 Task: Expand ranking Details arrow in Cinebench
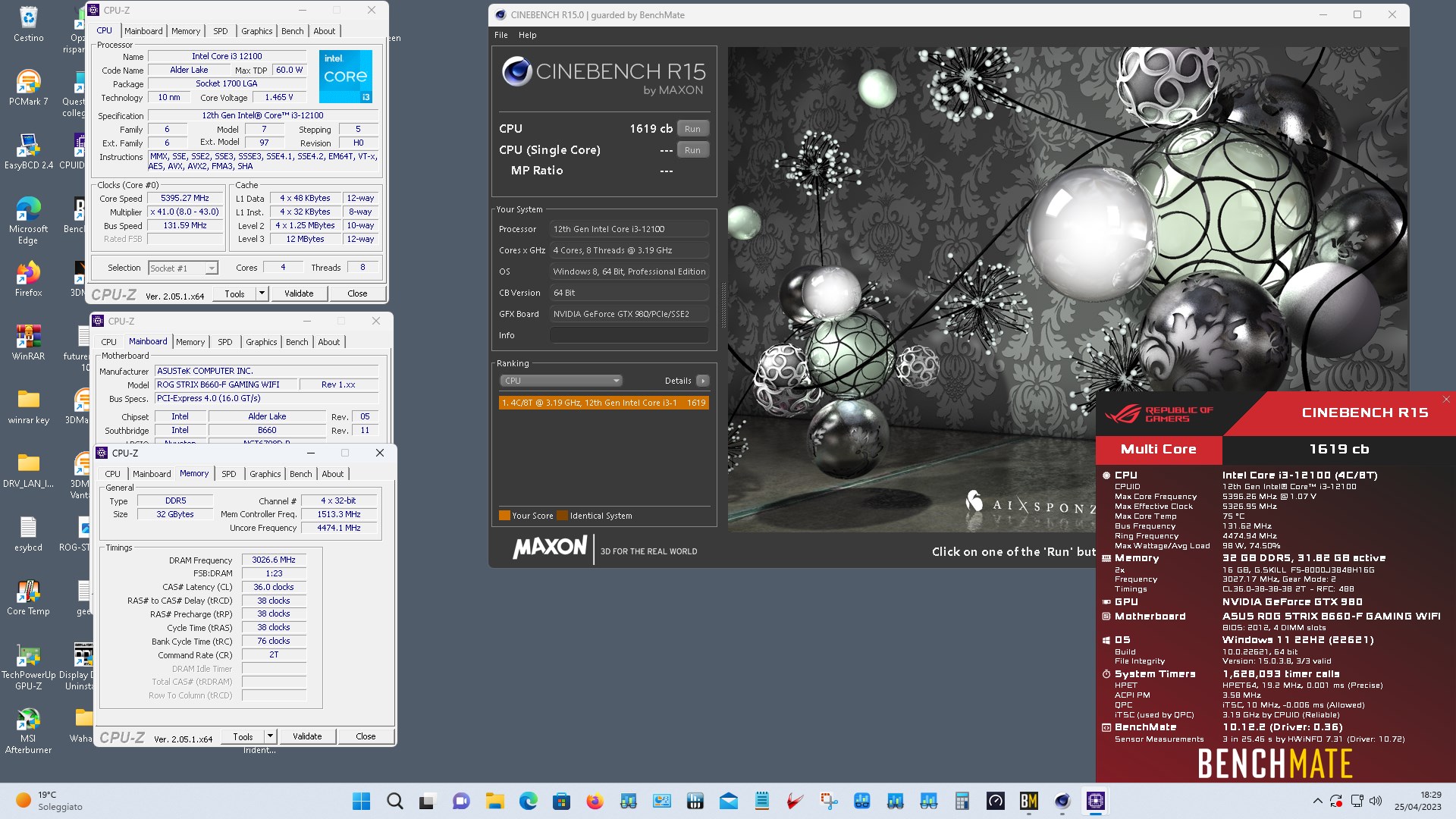[703, 381]
